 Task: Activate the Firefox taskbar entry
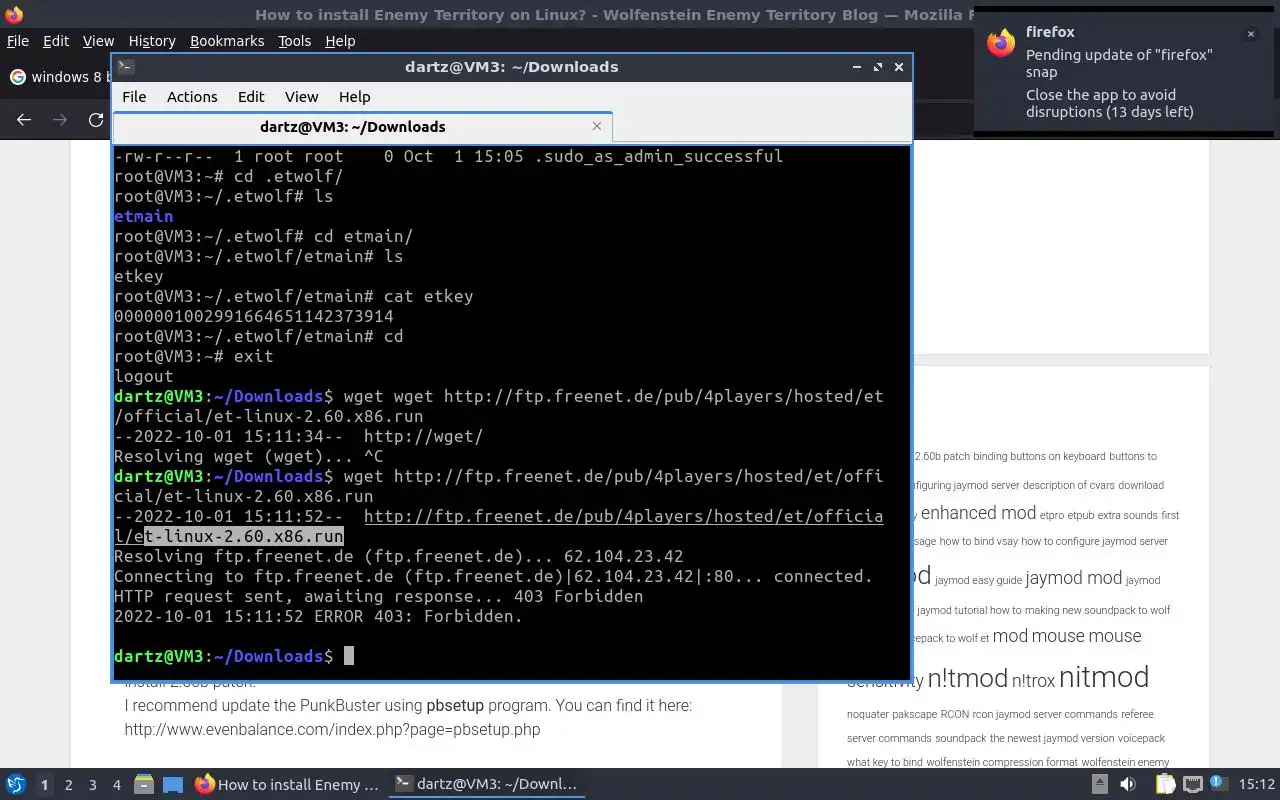(287, 785)
